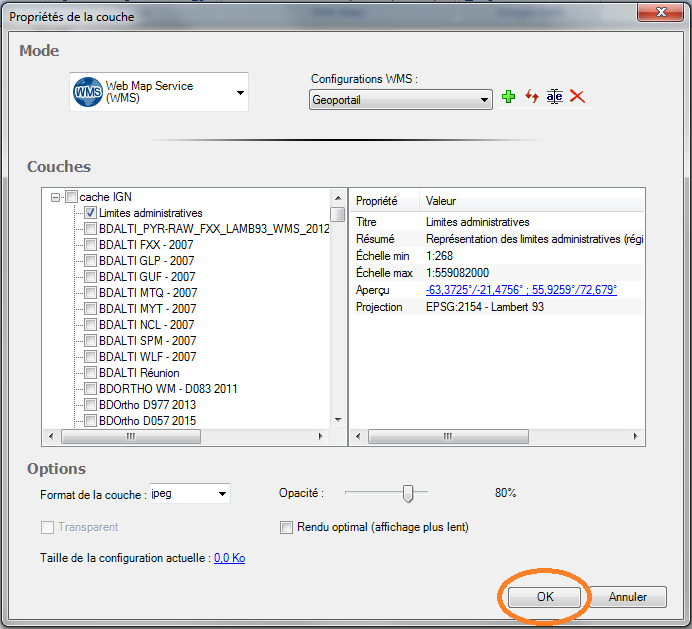Click the opacity slider handle
Viewport: 692px width, 629px height.
[x=408, y=493]
